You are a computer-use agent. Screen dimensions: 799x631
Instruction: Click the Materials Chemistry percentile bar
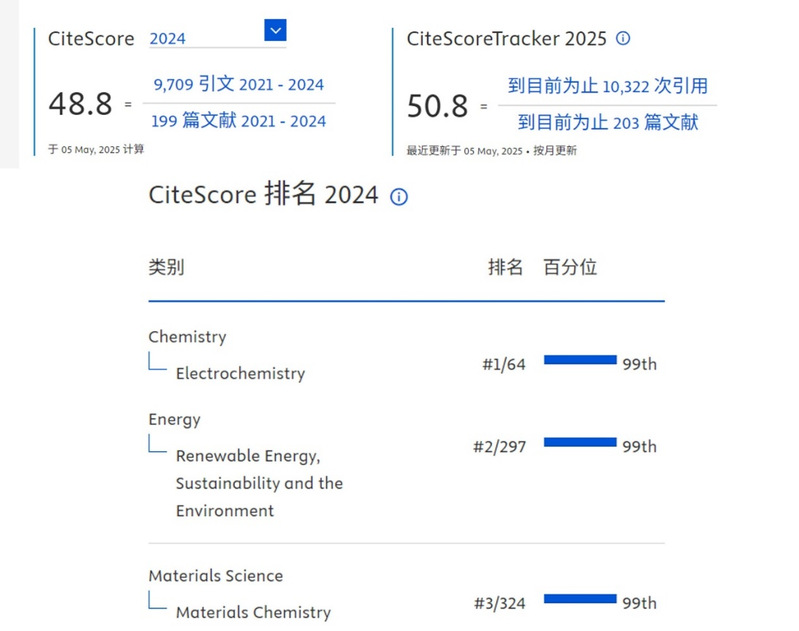[580, 599]
